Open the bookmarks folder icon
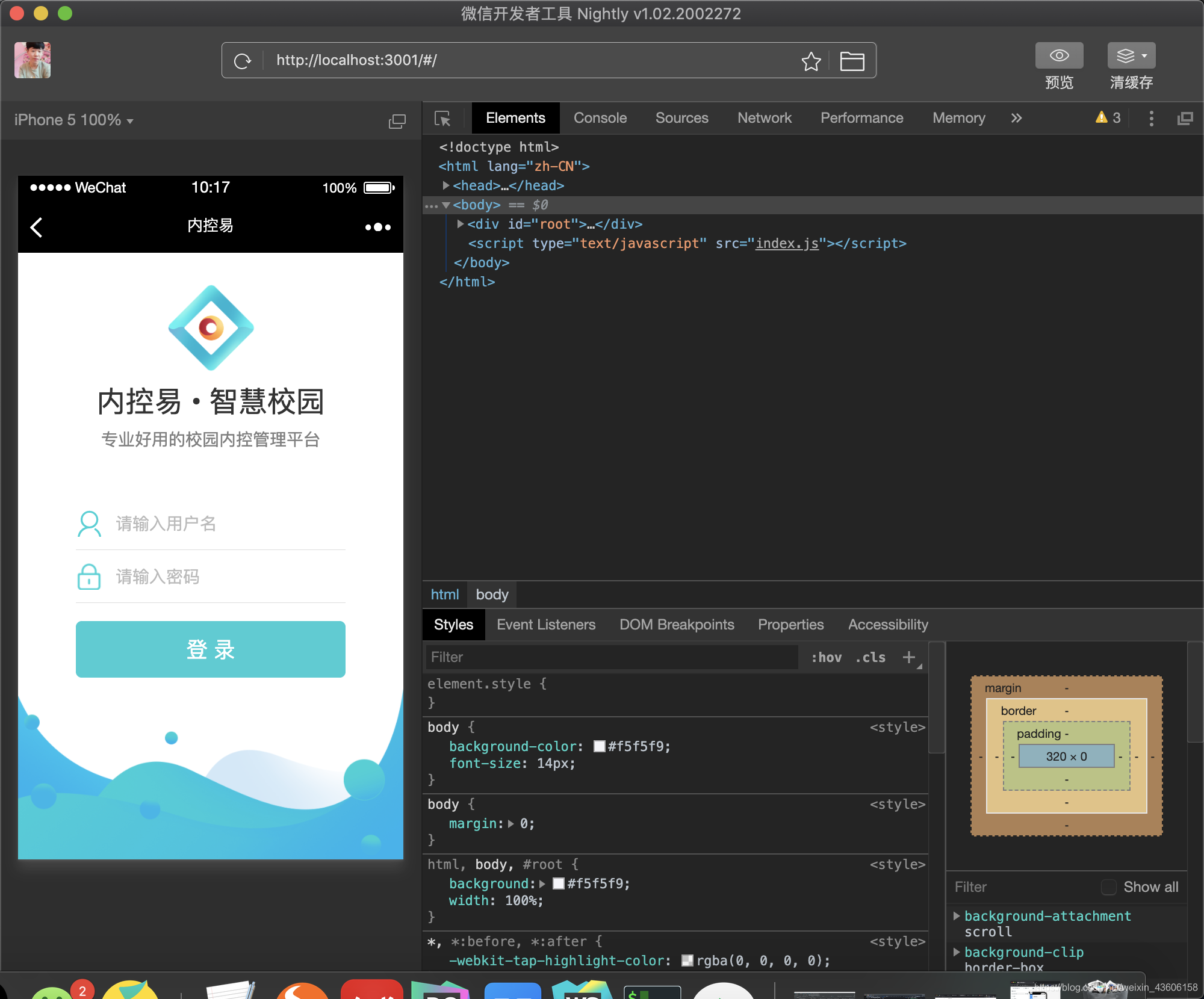Image resolution: width=1204 pixels, height=999 pixels. [852, 61]
